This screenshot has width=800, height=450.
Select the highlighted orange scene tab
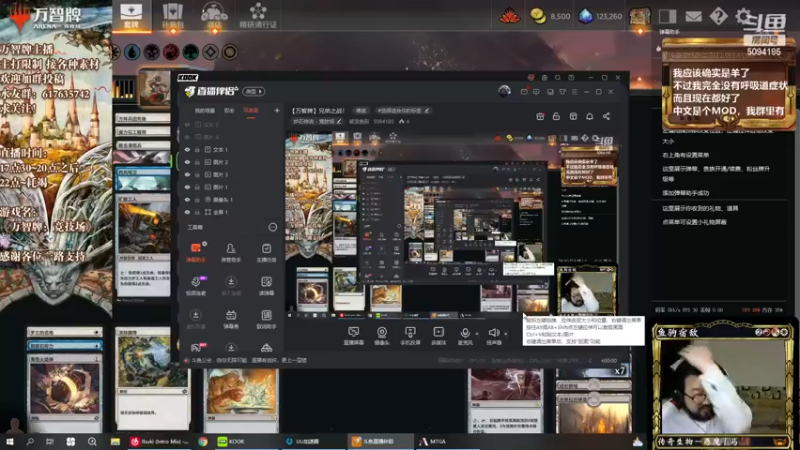point(251,110)
